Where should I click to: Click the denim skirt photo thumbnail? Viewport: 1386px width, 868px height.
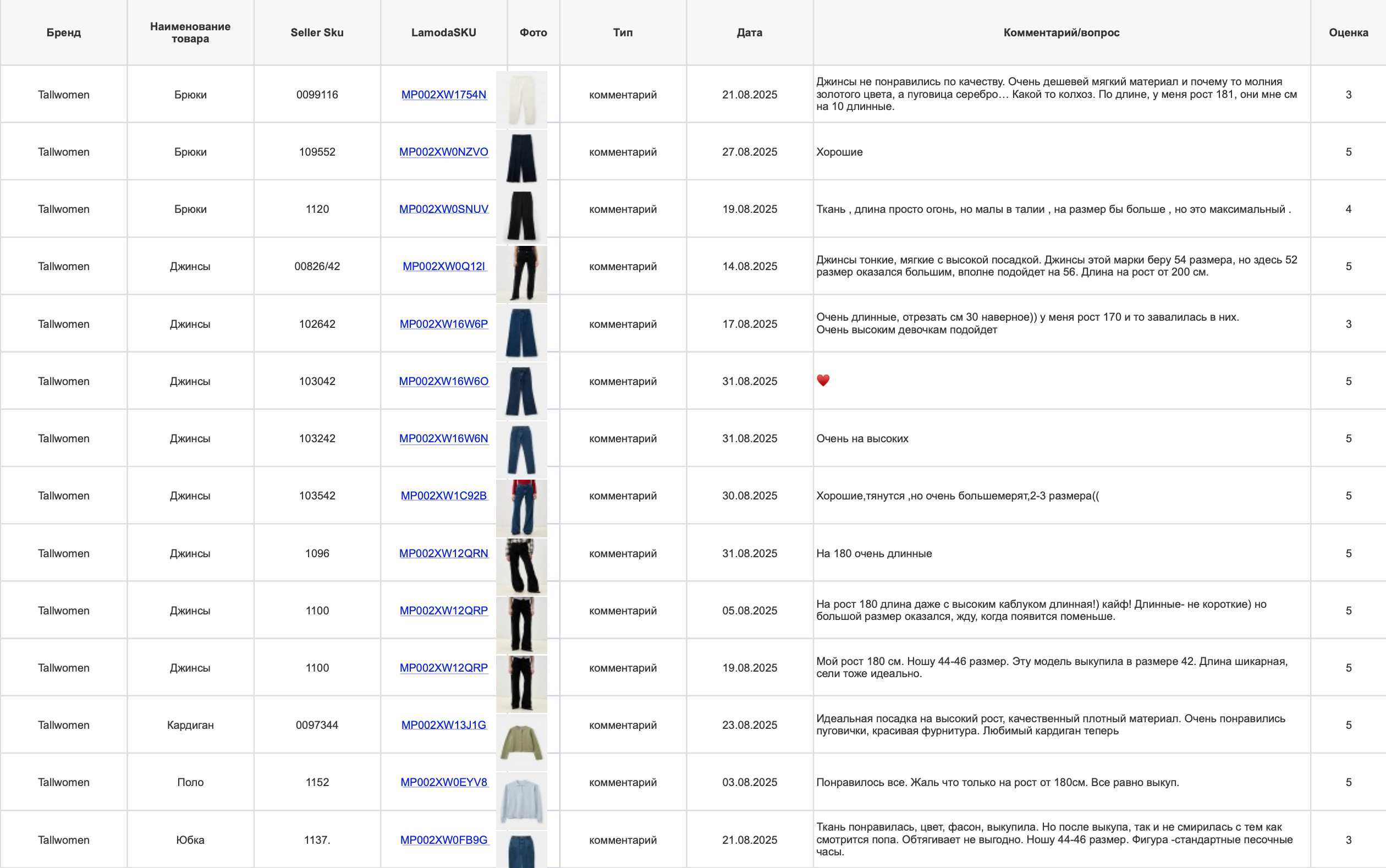521,851
